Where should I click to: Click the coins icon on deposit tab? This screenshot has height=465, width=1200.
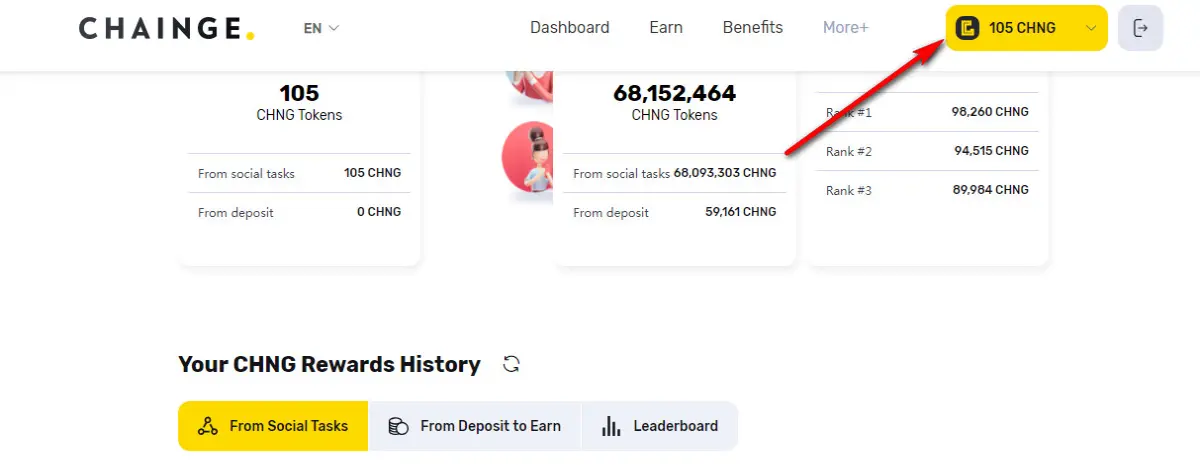[398, 426]
